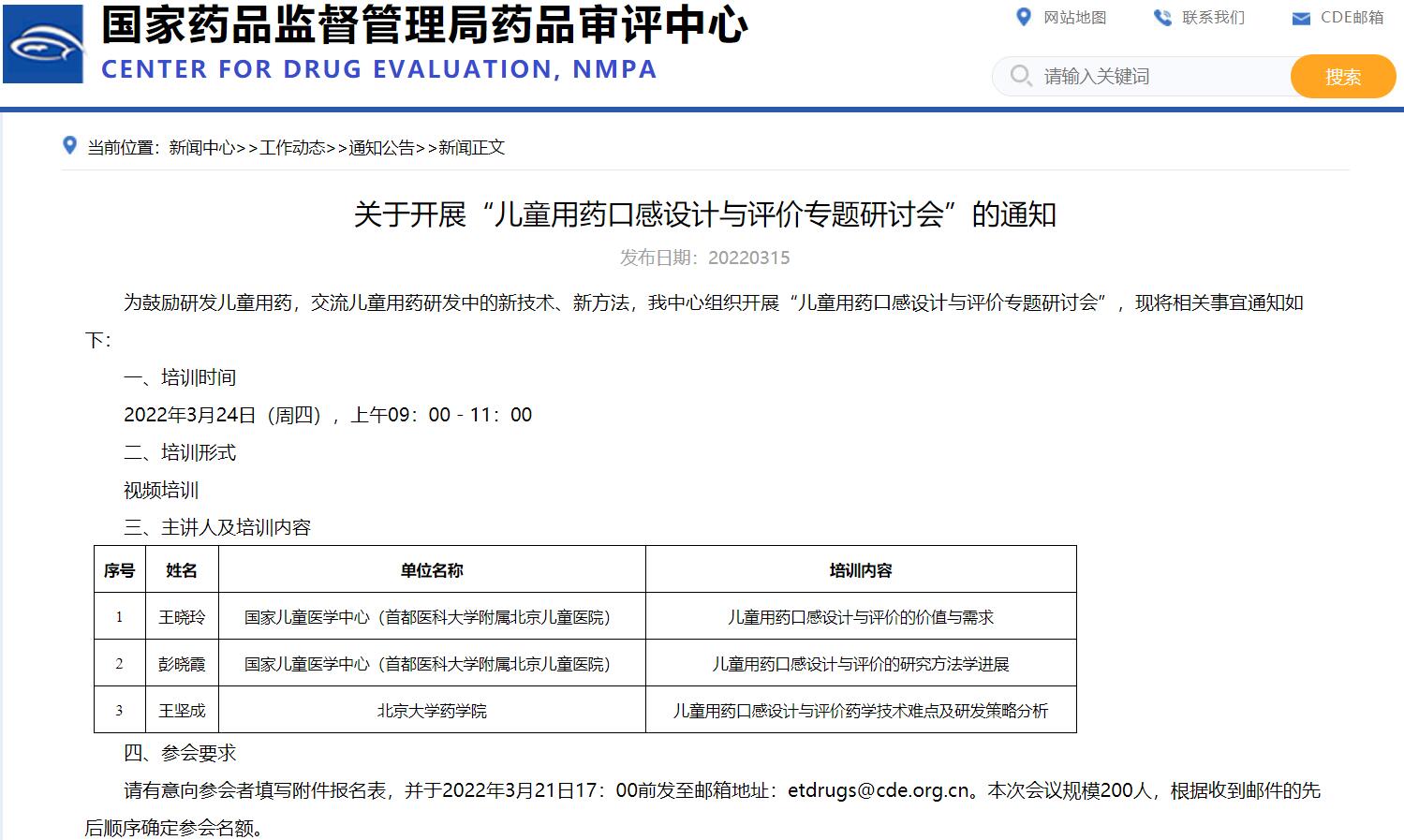Go to 工作动态 in the breadcrumb
The width and height of the screenshot is (1404, 840).
coord(292,148)
